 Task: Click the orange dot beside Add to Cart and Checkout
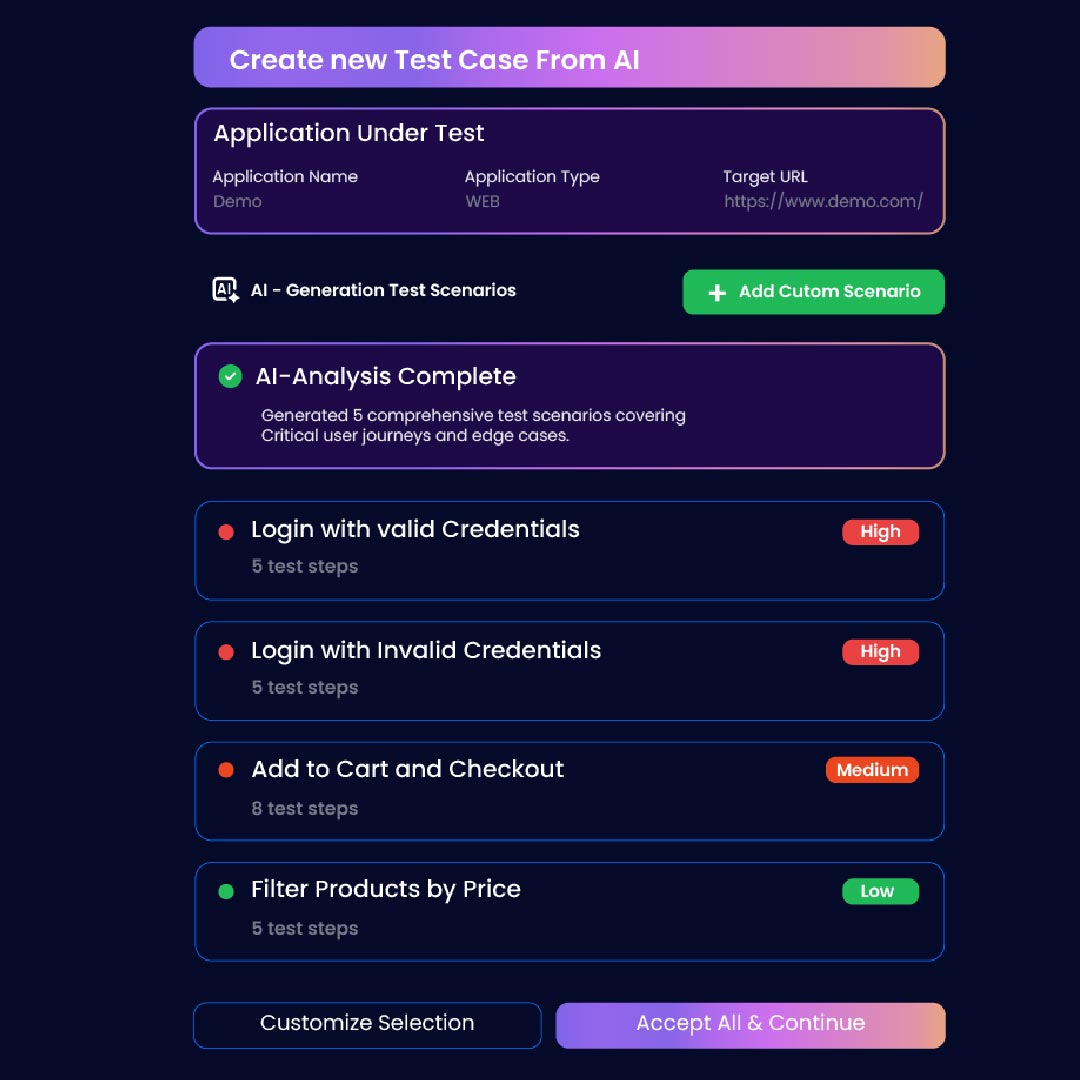(x=225, y=770)
